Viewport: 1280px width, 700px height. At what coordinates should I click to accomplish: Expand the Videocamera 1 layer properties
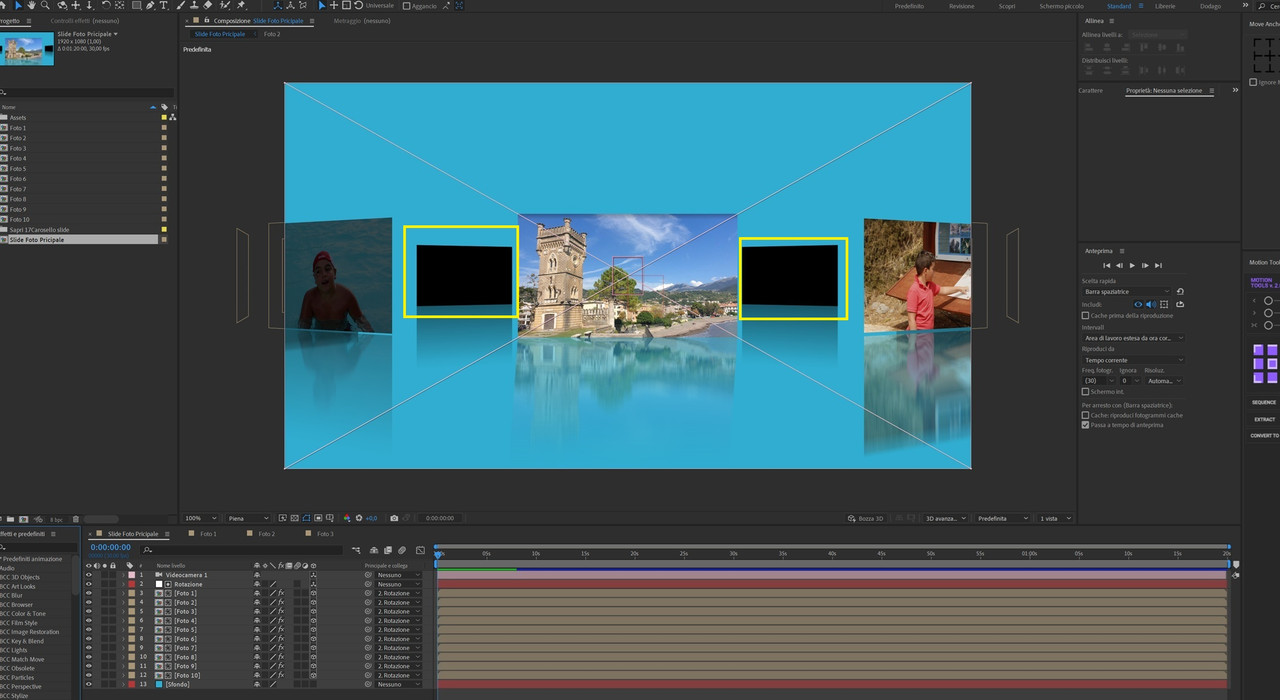pos(123,575)
